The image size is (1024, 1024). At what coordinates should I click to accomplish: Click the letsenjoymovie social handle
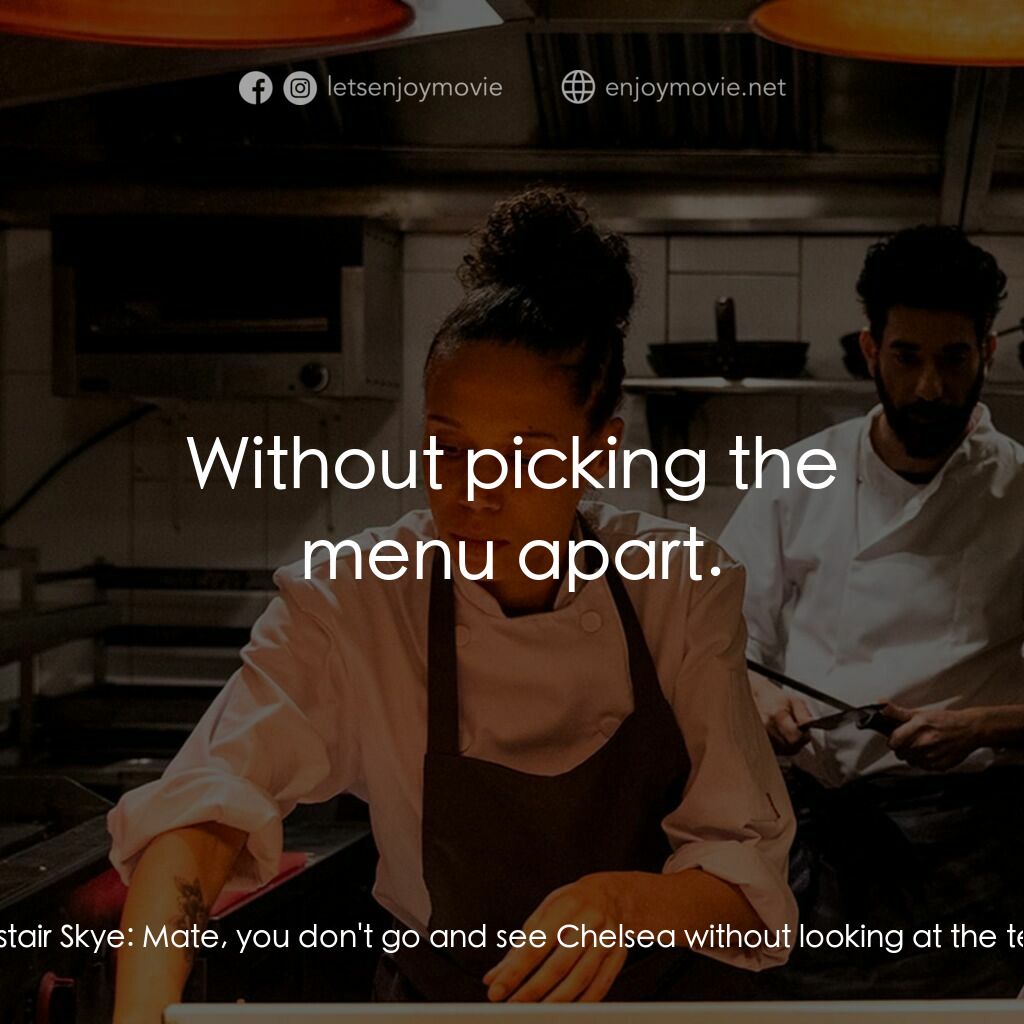(415, 88)
